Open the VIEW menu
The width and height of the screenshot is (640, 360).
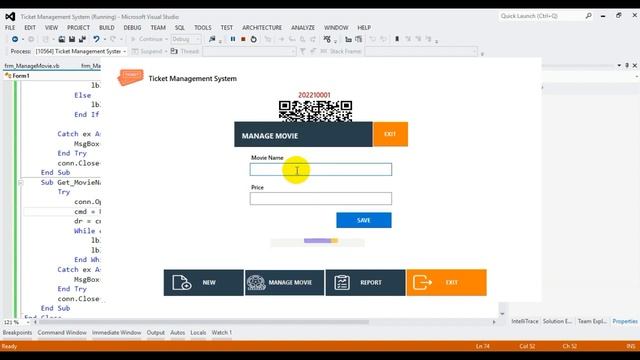pyautogui.click(x=51, y=27)
